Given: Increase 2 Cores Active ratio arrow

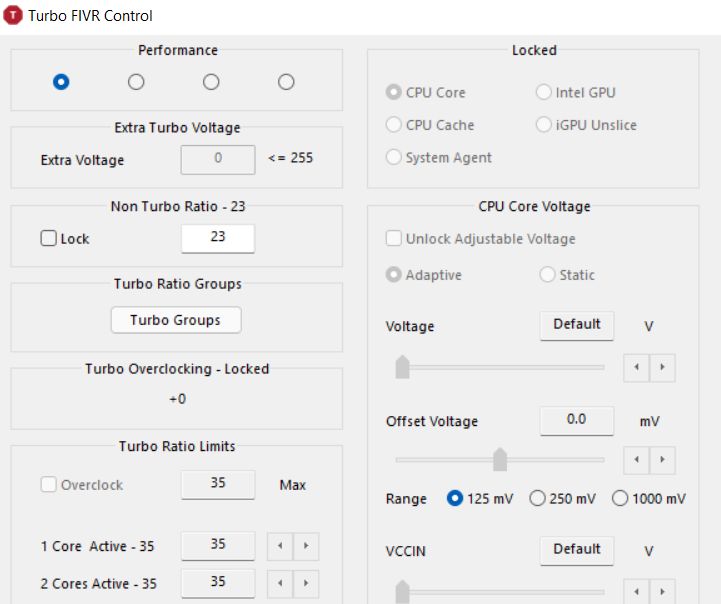Looking at the screenshot, I should point(305,583).
